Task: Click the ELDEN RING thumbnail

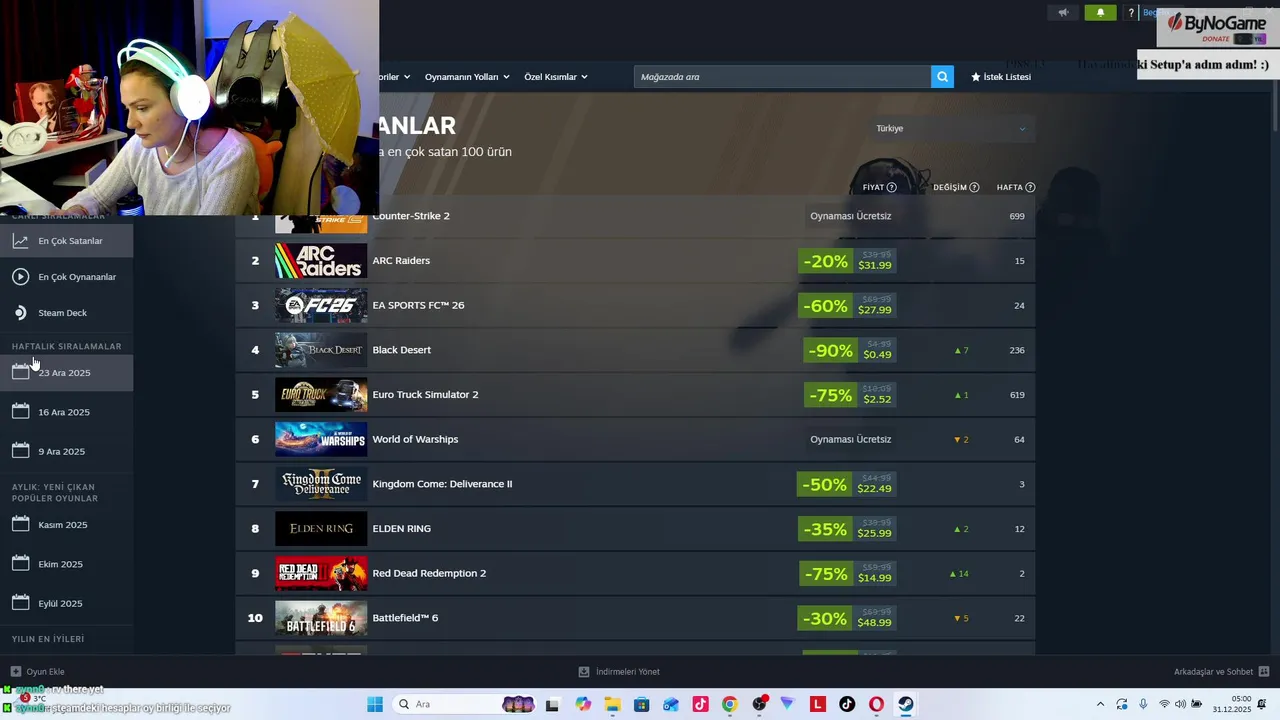Action: [x=321, y=529]
